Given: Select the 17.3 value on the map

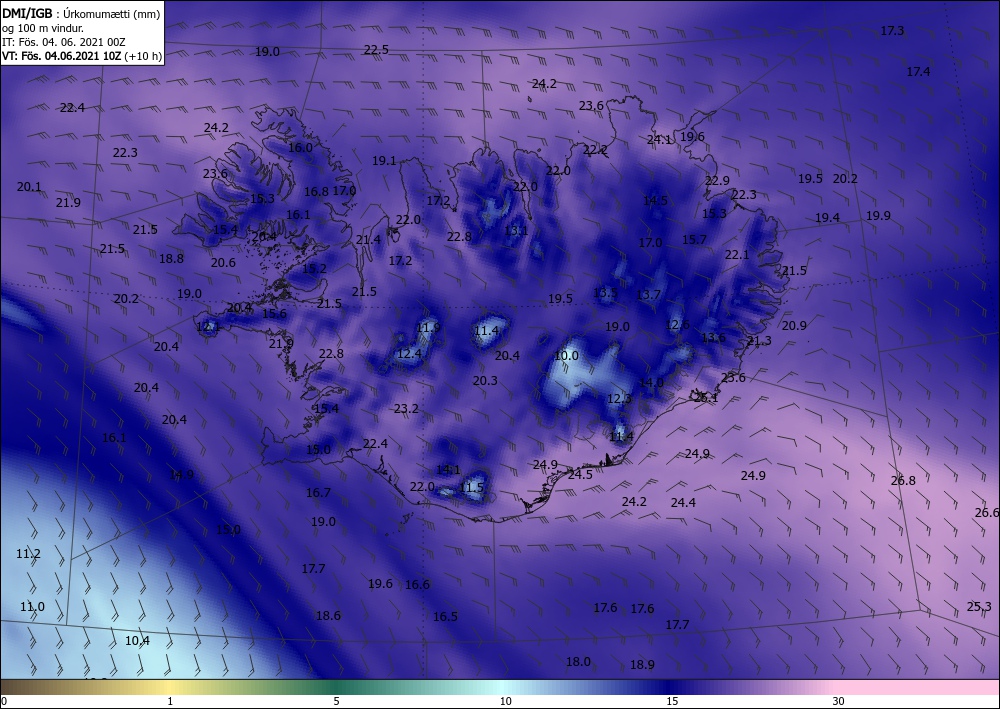Looking at the screenshot, I should click(892, 31).
